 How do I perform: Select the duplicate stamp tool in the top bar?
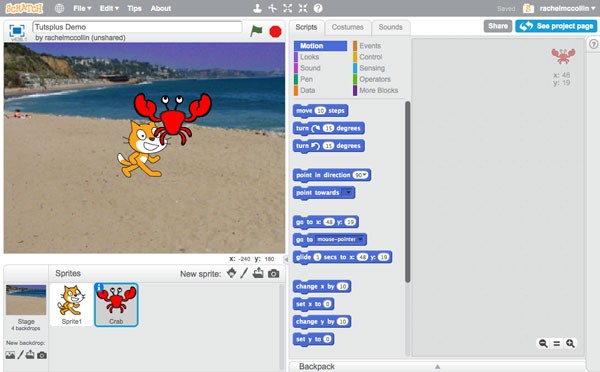coord(258,8)
